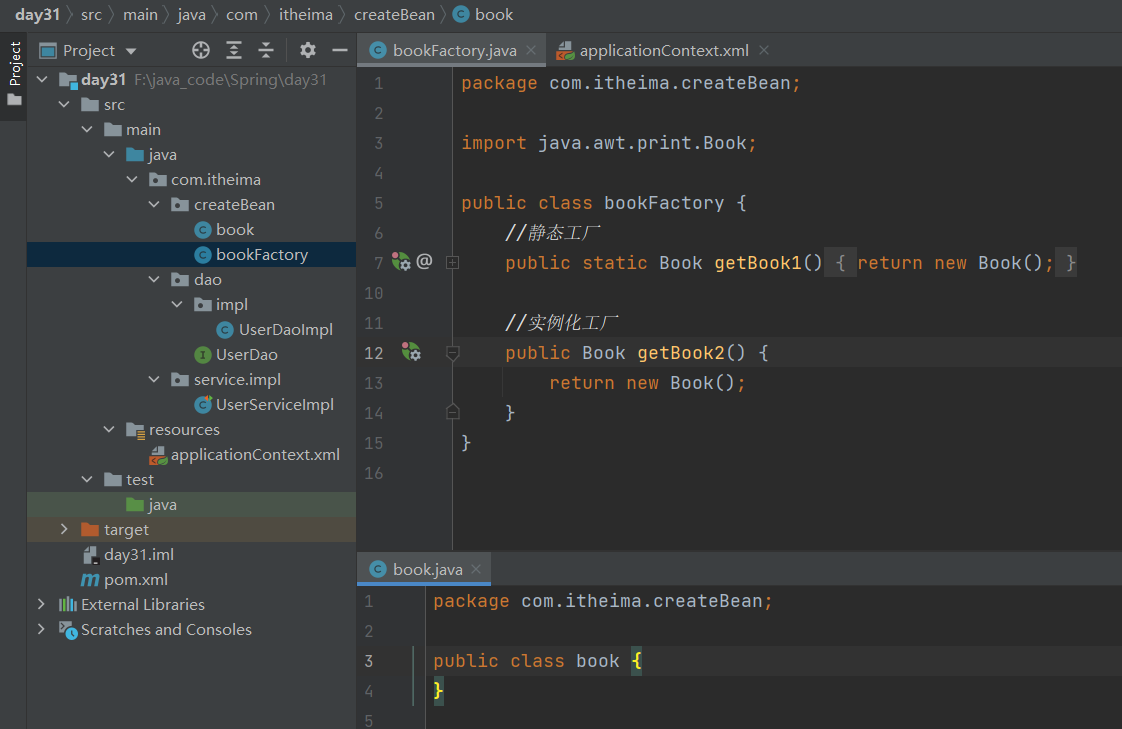The height and width of the screenshot is (729, 1122).
Task: Collapse the getBook2 method fold marker
Action: coord(452,352)
